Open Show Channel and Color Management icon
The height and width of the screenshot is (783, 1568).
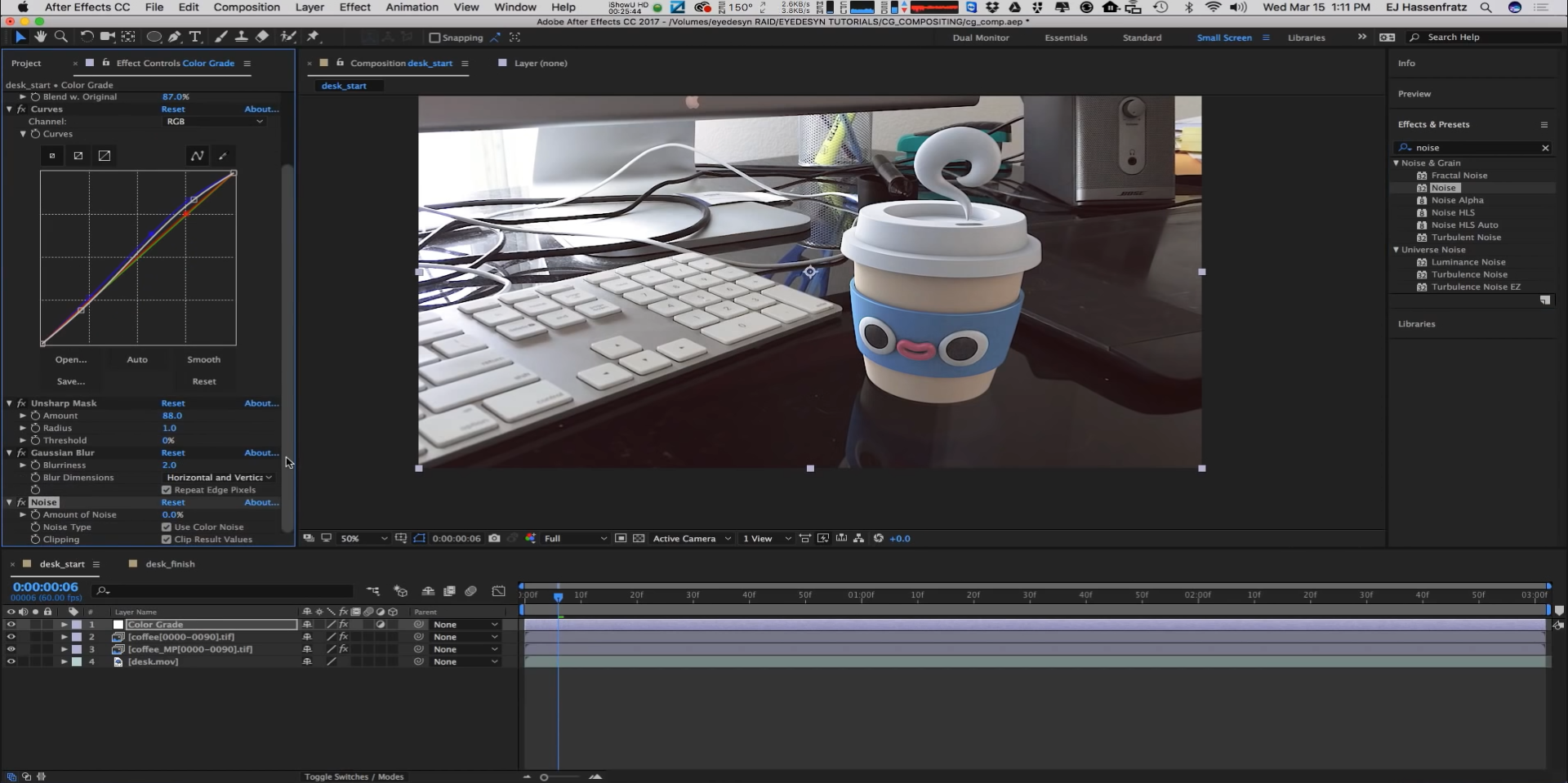[x=531, y=539]
